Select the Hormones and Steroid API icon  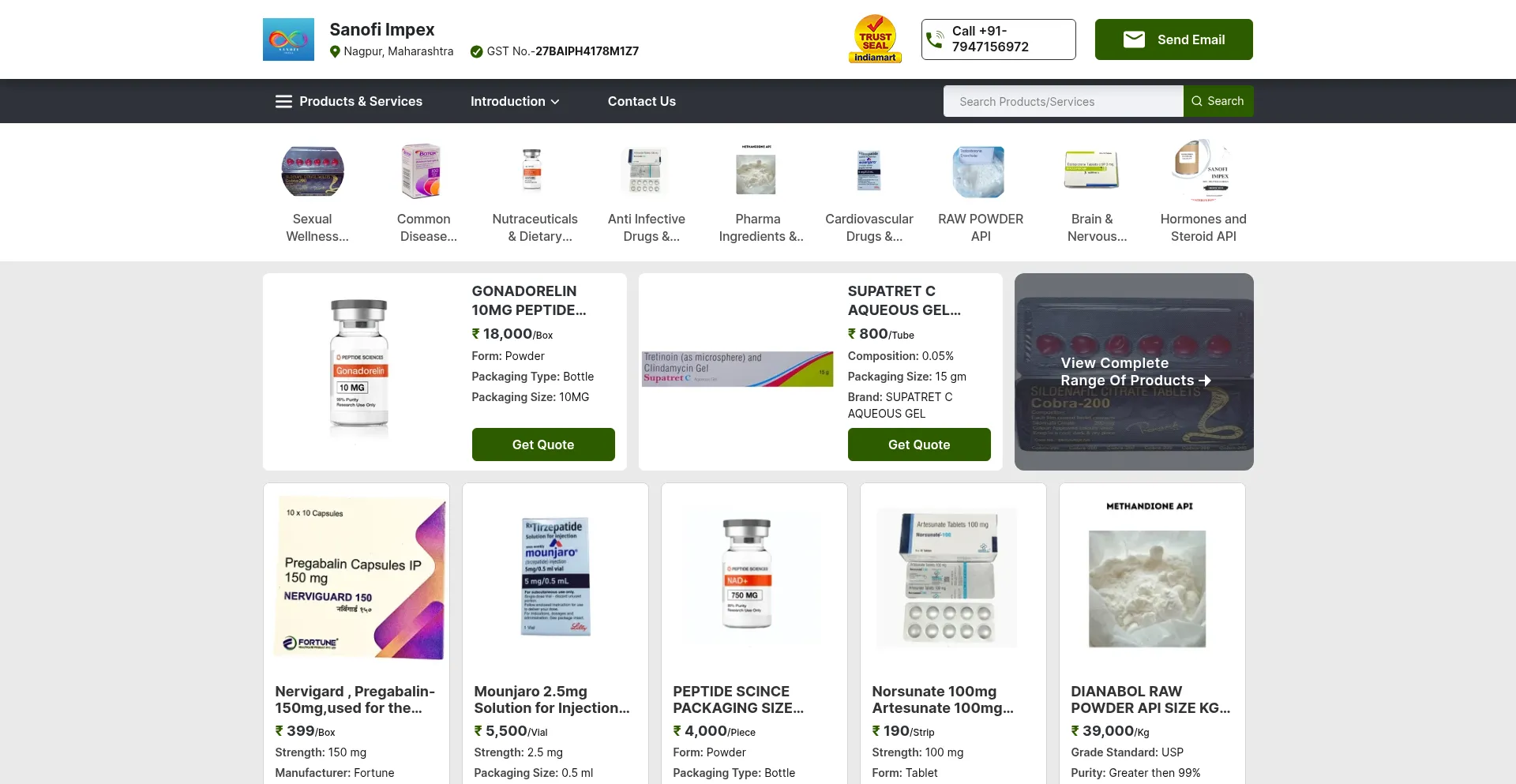click(x=1203, y=171)
